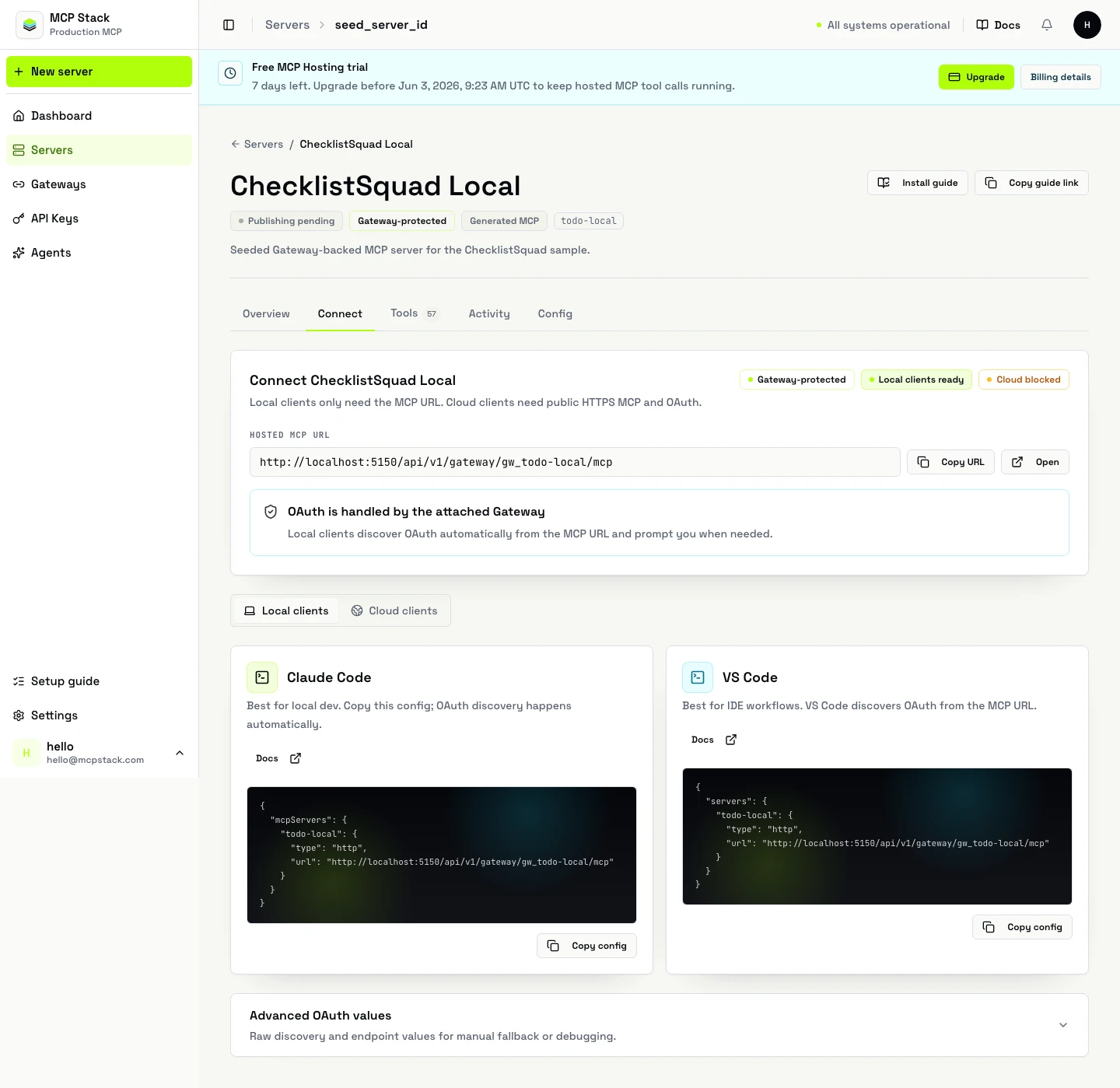Viewport: 1120px width, 1088px height.
Task: Click the back arrow beside Servers breadcrumb
Action: click(235, 144)
